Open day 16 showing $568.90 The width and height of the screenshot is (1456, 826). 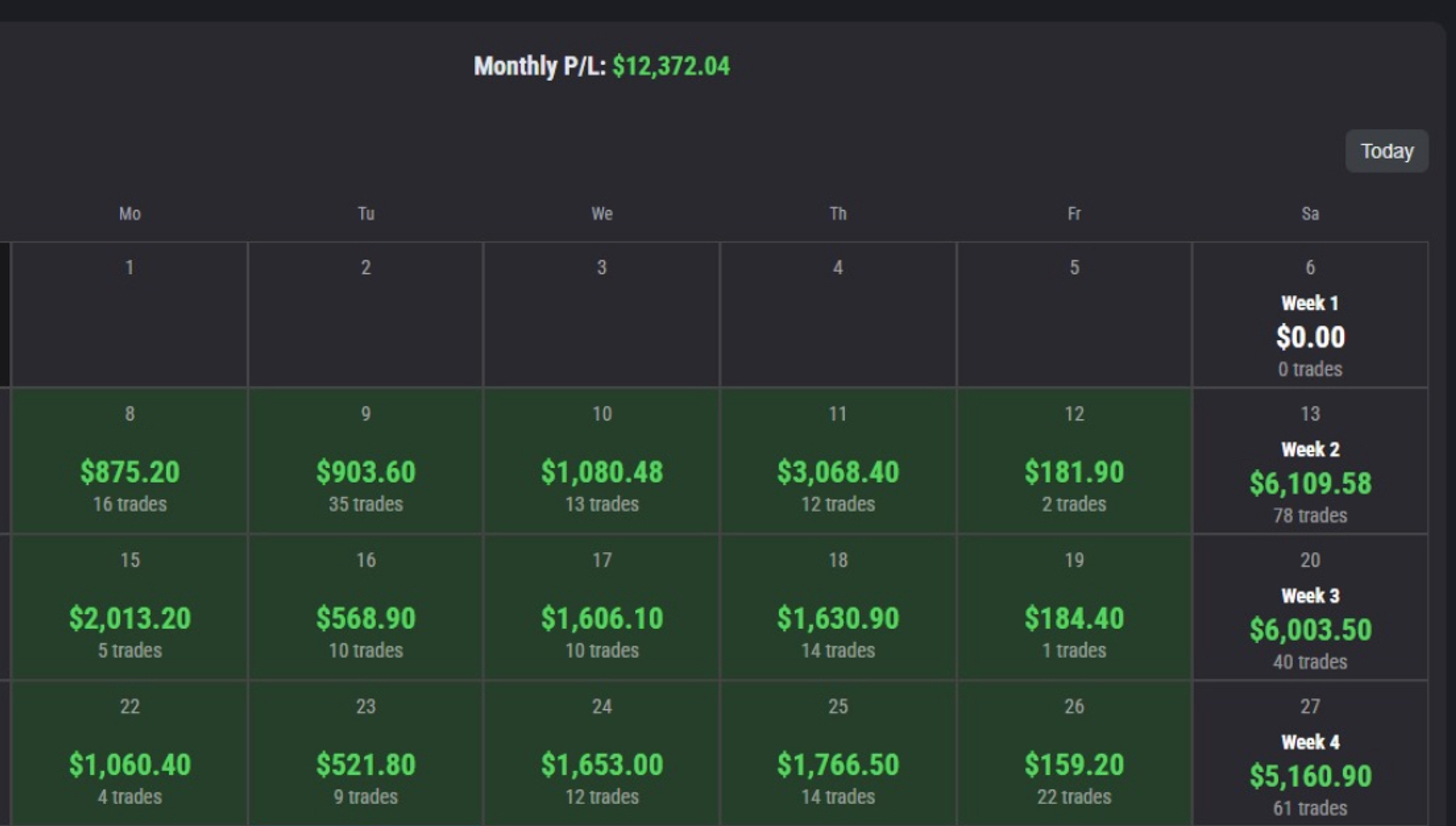pyautogui.click(x=365, y=607)
